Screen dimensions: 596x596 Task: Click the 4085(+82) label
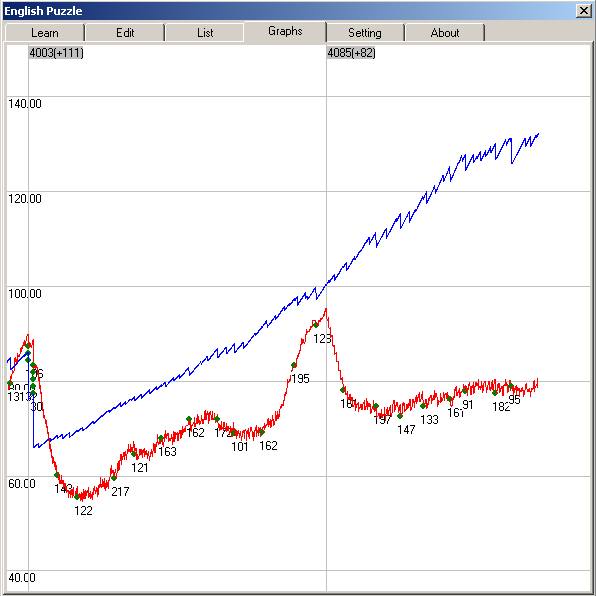pyautogui.click(x=351, y=53)
